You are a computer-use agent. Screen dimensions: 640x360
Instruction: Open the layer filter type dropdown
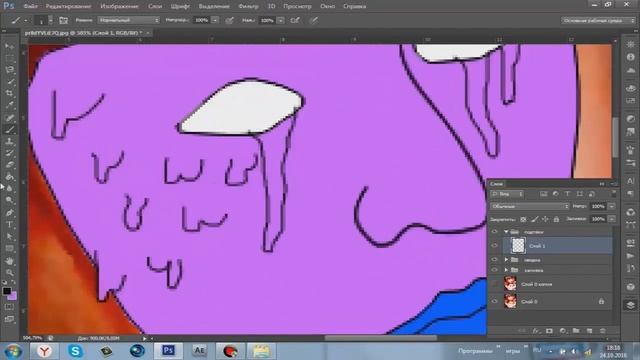tap(507, 194)
